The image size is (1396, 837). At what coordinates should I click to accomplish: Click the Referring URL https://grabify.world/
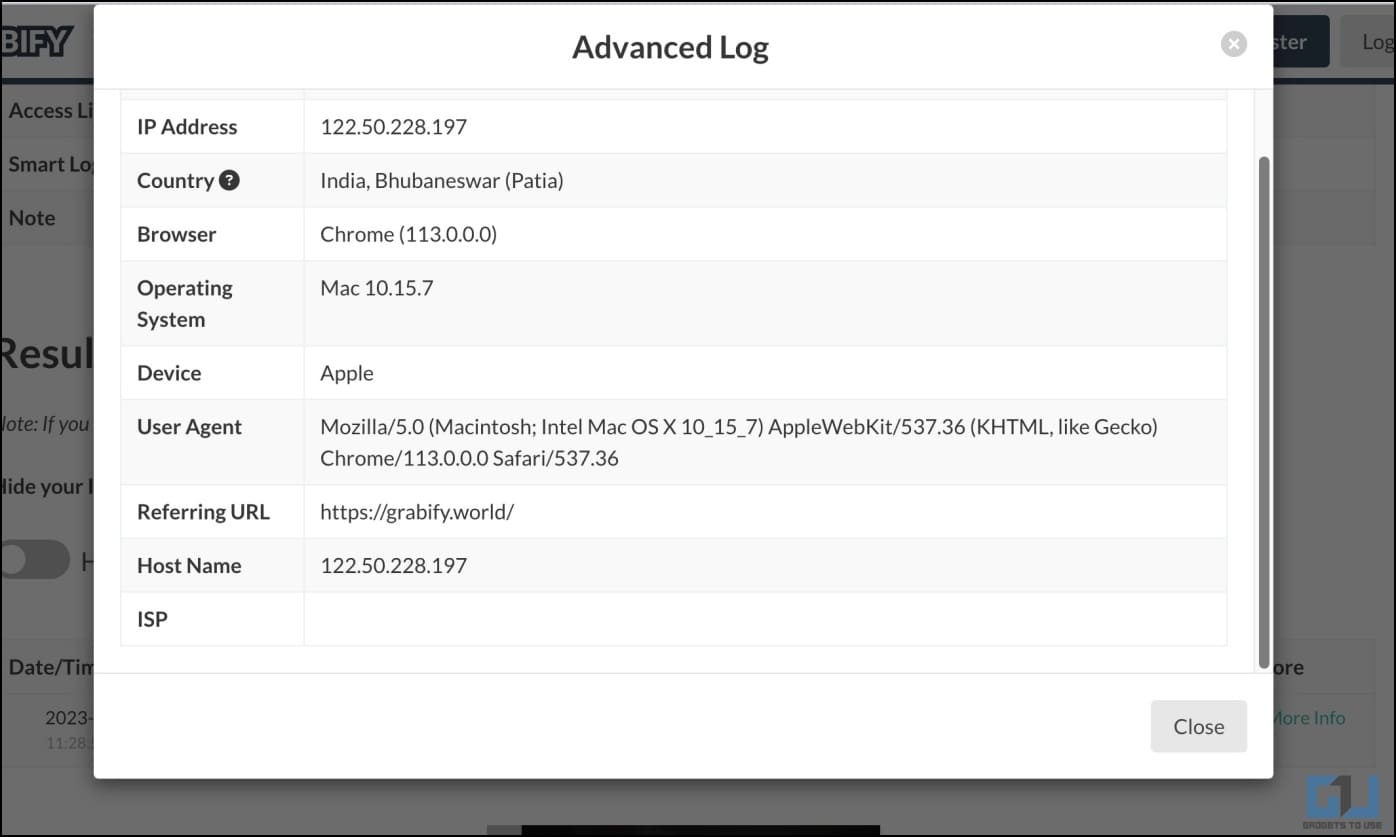(417, 512)
